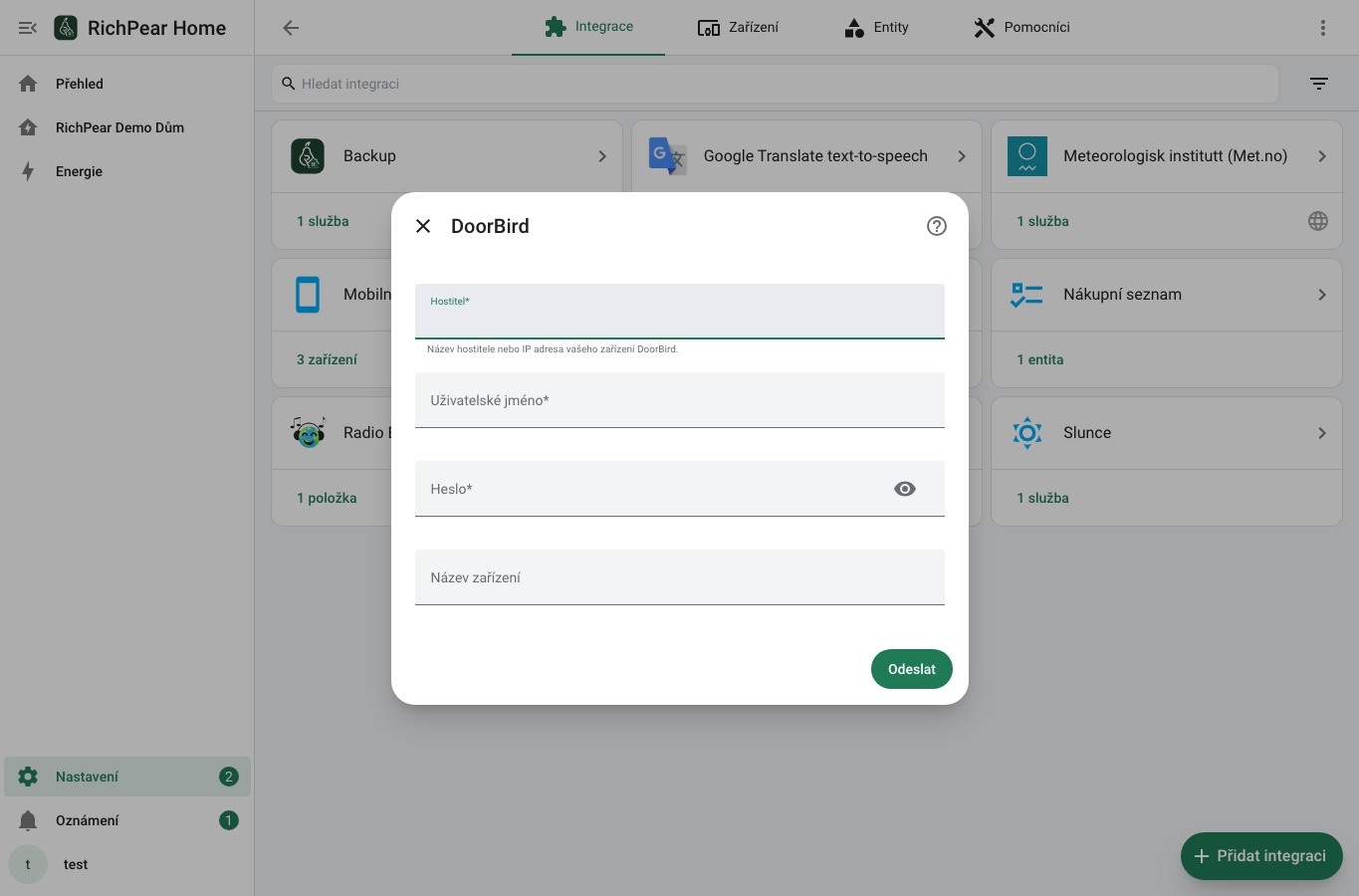
Task: Click the DoorBird dialog title
Action: [x=490, y=226]
